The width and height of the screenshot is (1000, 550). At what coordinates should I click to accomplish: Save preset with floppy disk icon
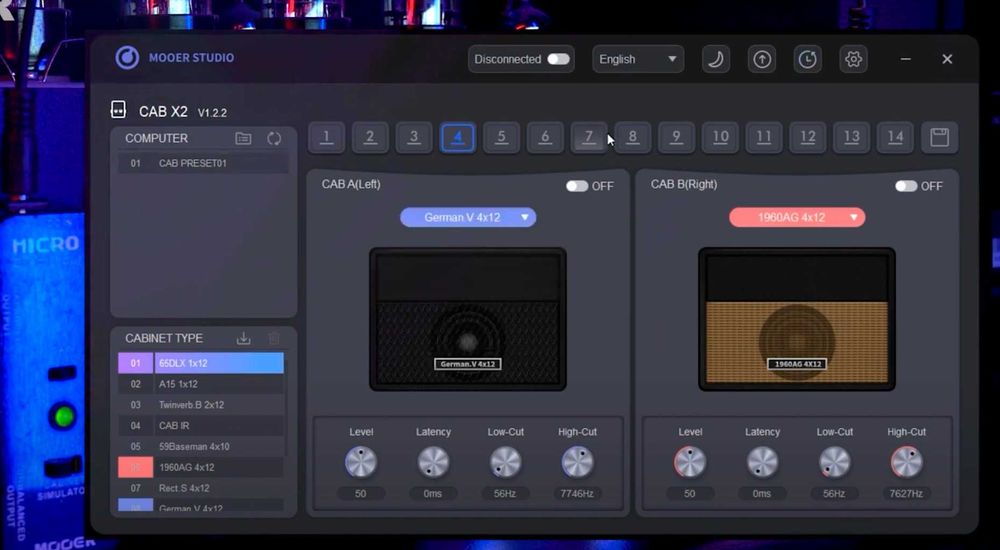[x=939, y=137]
